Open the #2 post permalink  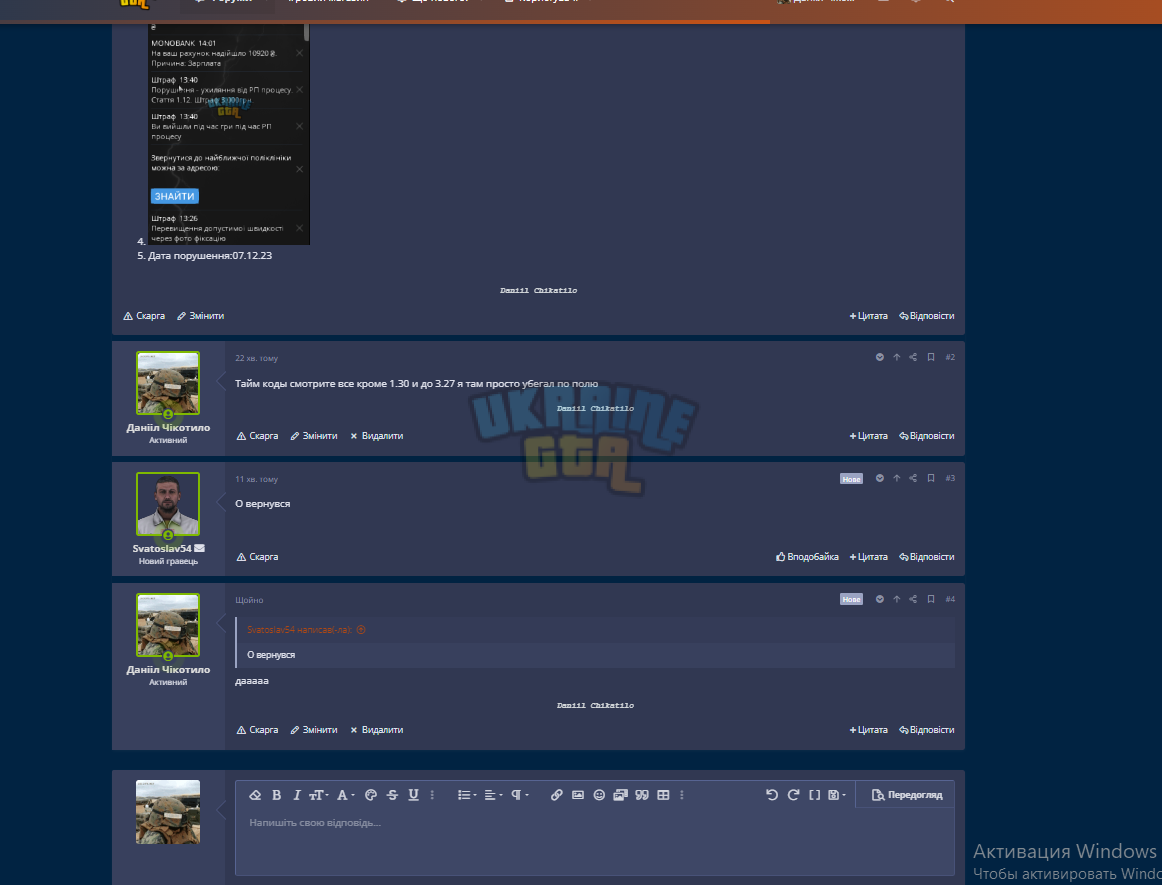(950, 357)
